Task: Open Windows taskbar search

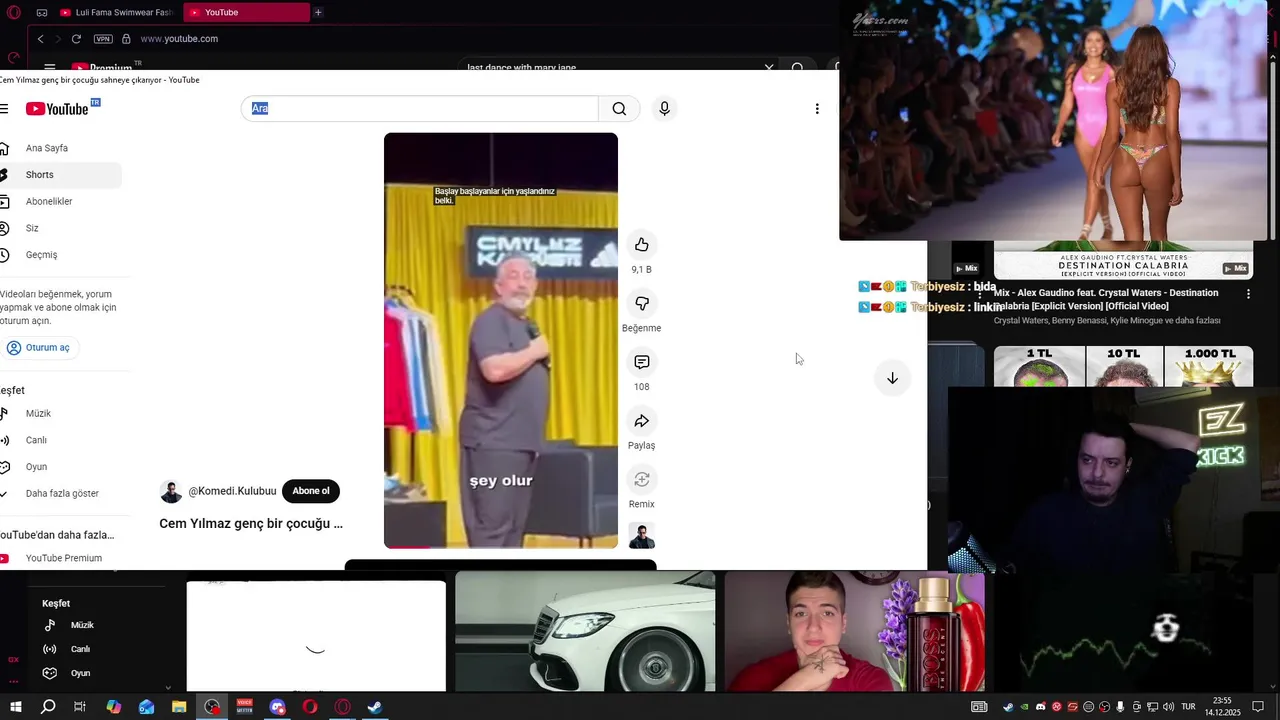Action: pos(47,707)
